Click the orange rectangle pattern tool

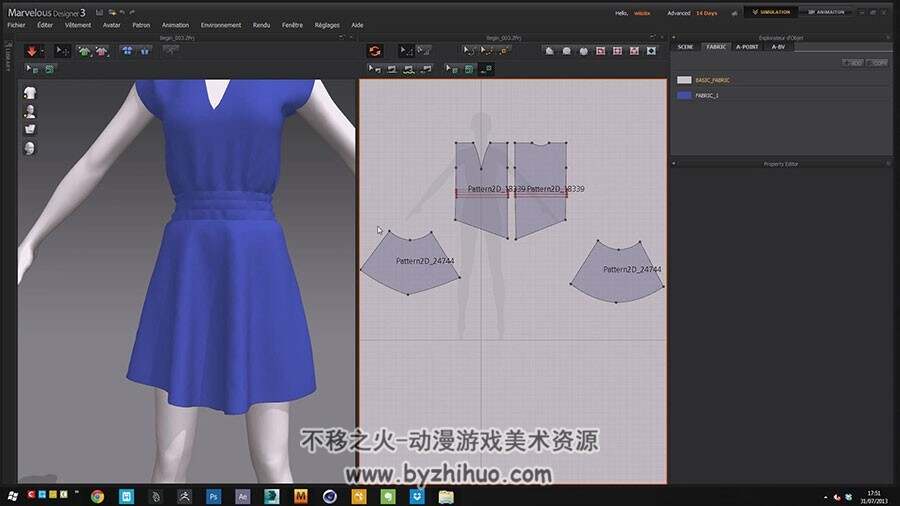click(x=503, y=51)
